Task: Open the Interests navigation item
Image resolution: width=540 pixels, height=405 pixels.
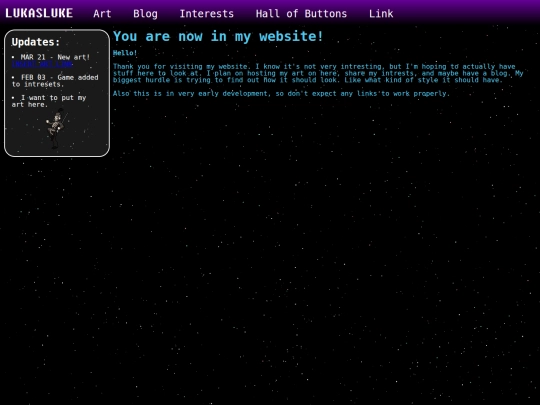Action: (207, 13)
